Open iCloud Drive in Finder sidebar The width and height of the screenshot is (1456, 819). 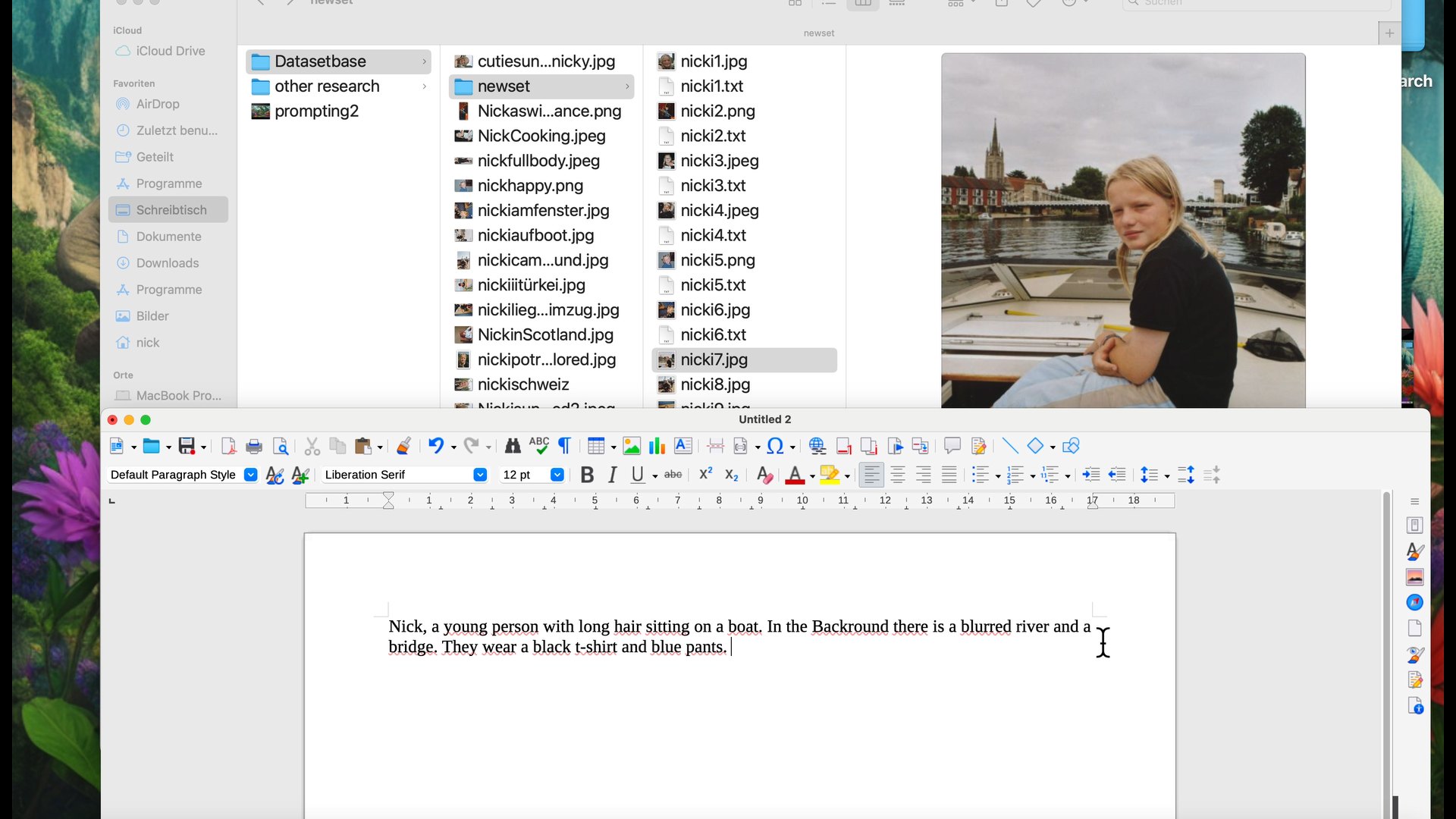[171, 51]
